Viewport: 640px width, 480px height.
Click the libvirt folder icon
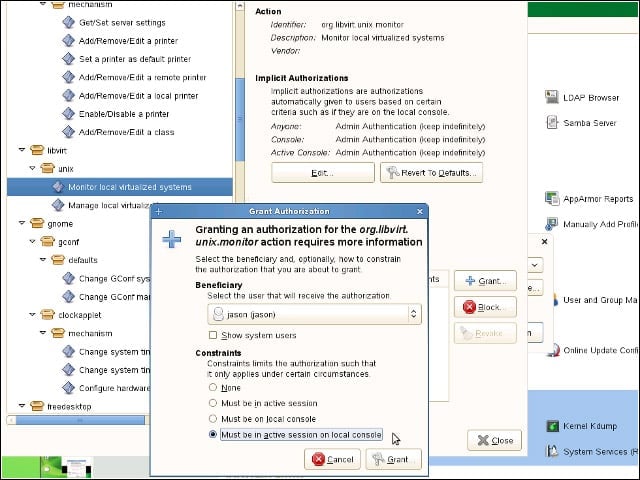coord(37,150)
